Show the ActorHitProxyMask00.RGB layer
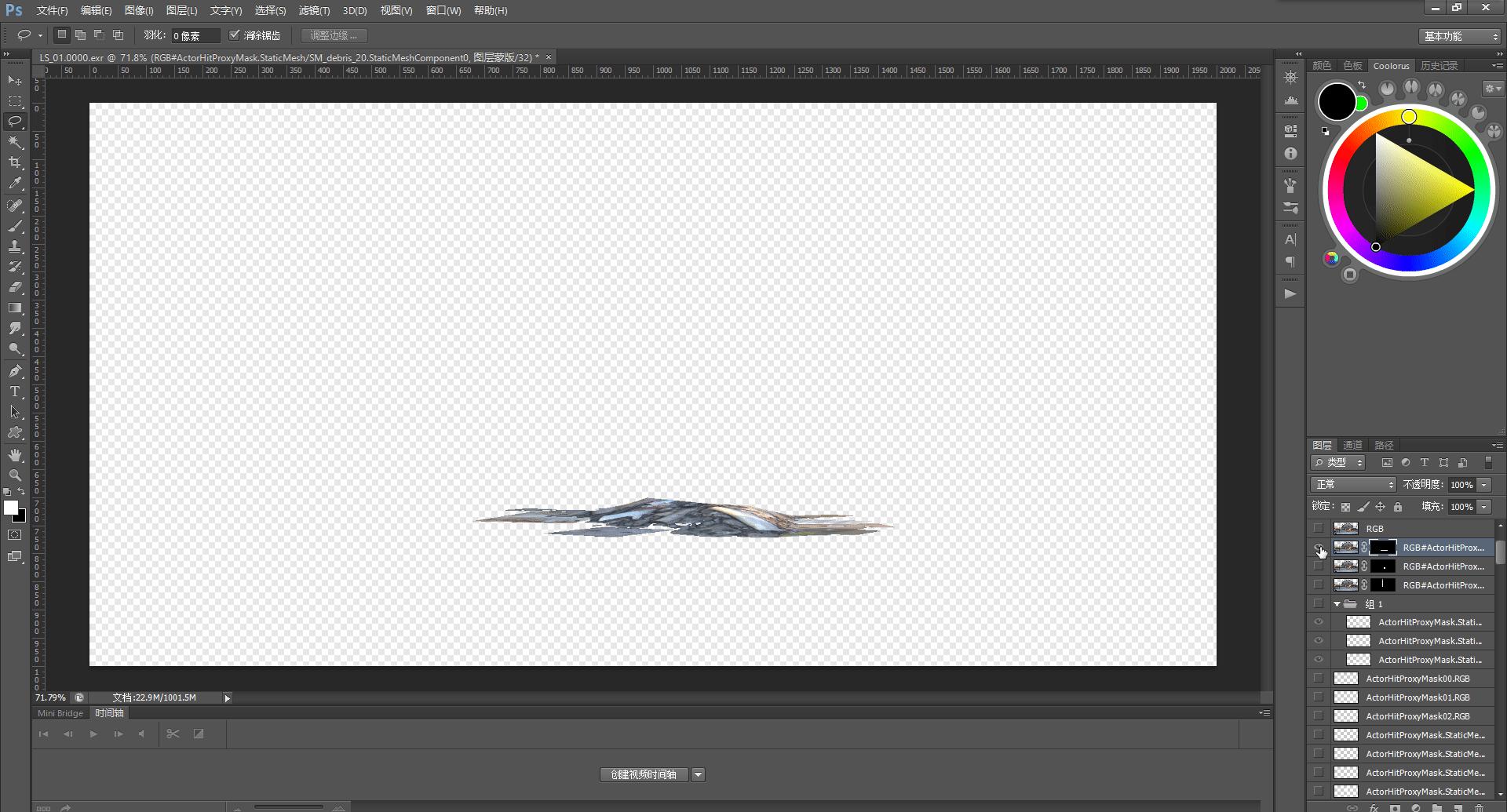The image size is (1507, 812). (x=1319, y=678)
